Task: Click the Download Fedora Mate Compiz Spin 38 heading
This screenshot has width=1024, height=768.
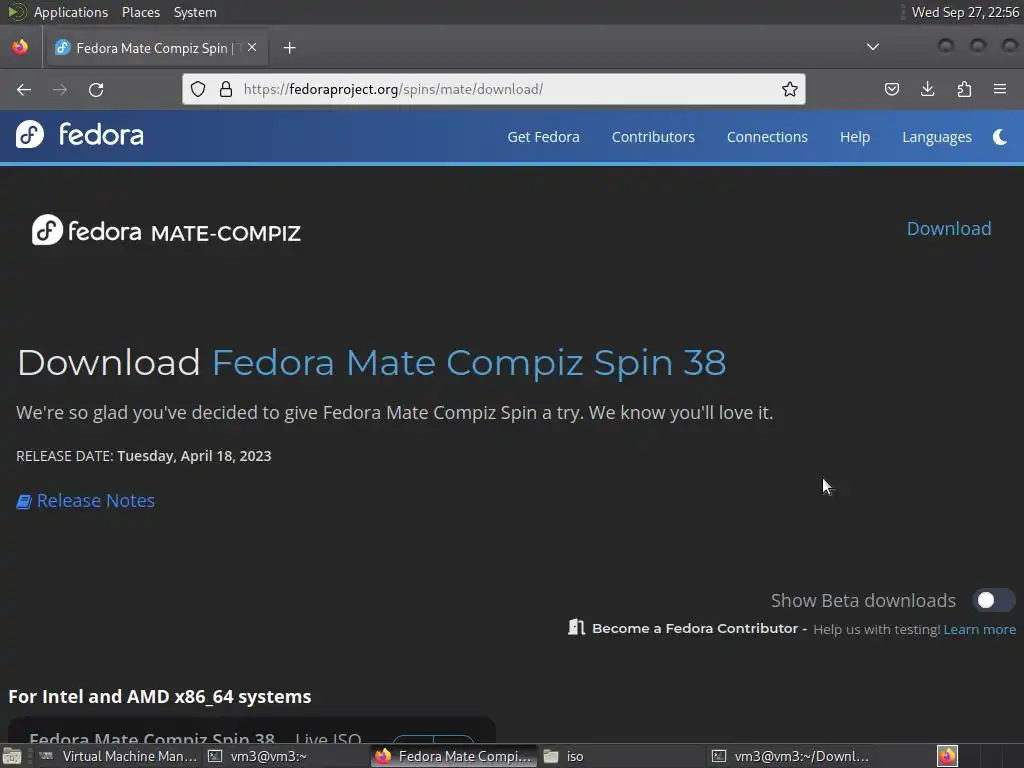Action: (x=372, y=362)
